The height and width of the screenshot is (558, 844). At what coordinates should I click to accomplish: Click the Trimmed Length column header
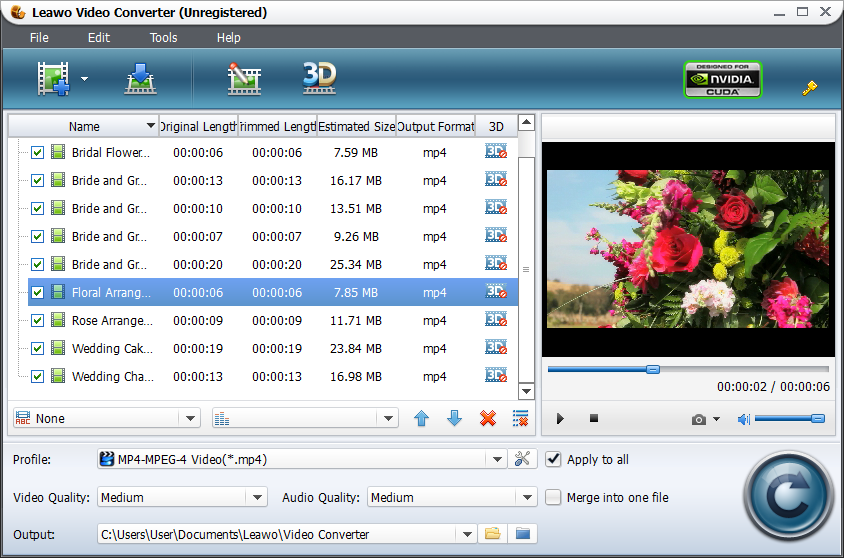coord(277,126)
